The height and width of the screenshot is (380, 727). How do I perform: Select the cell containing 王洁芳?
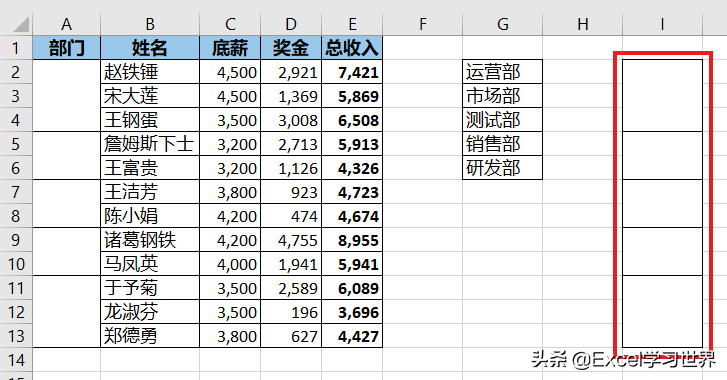(x=150, y=192)
